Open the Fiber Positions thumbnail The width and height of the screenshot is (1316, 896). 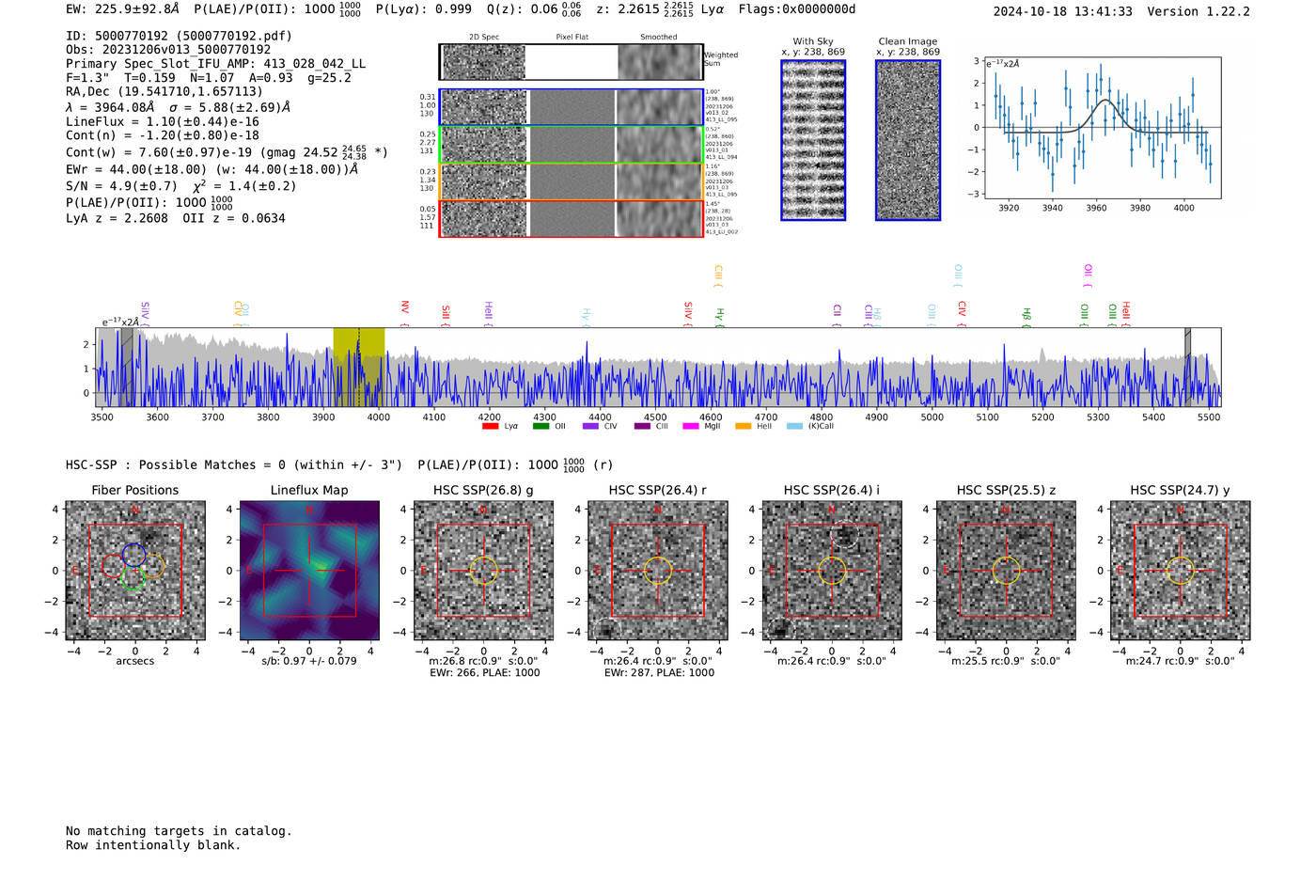(x=135, y=571)
